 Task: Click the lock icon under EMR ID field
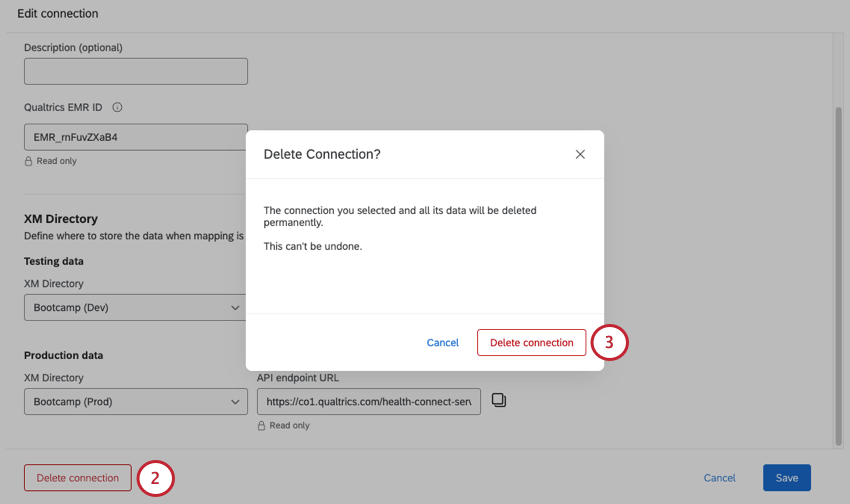[x=29, y=161]
